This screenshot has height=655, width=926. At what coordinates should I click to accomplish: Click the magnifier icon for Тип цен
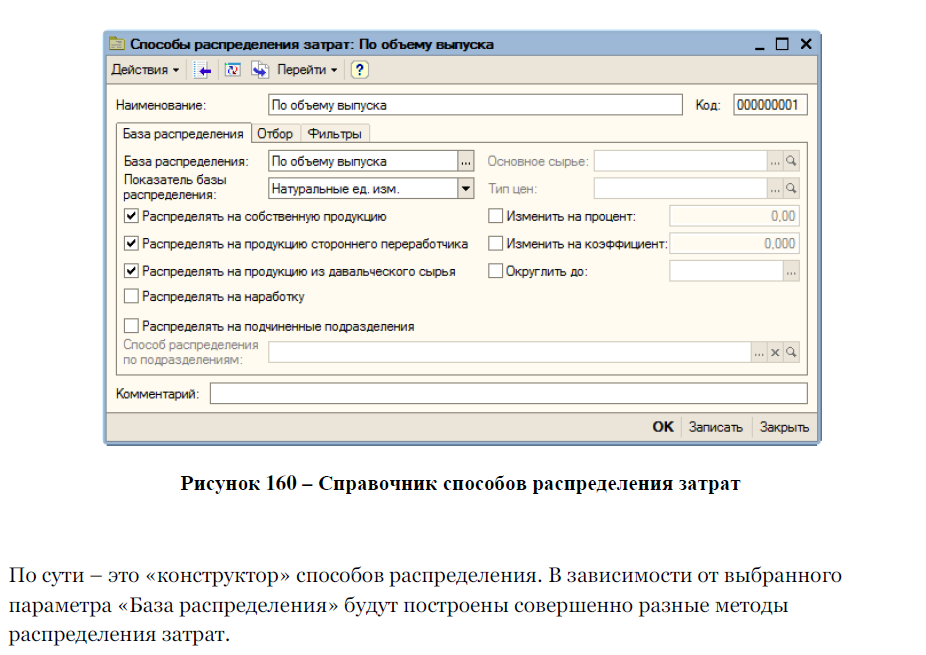(x=791, y=189)
